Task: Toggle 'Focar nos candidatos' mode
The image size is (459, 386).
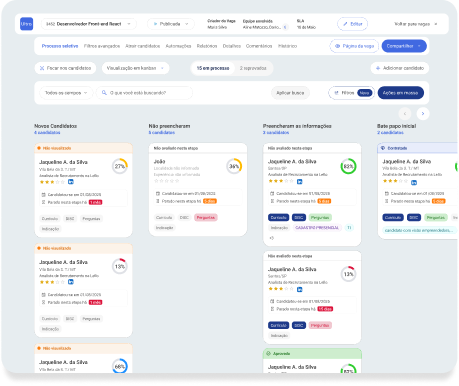Action: [65, 68]
